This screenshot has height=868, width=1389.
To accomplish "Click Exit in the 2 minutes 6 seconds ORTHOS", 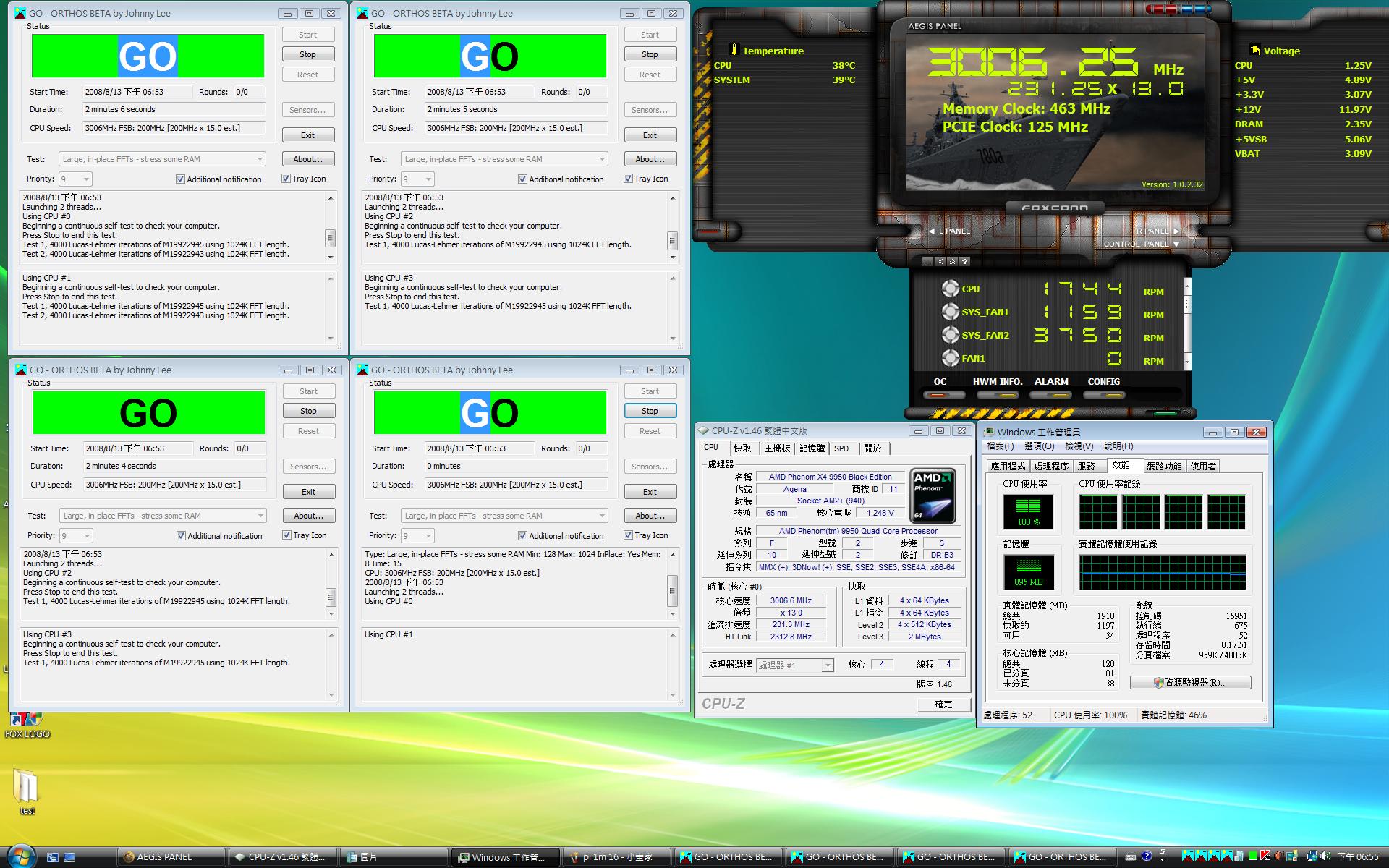I will pos(307,135).
